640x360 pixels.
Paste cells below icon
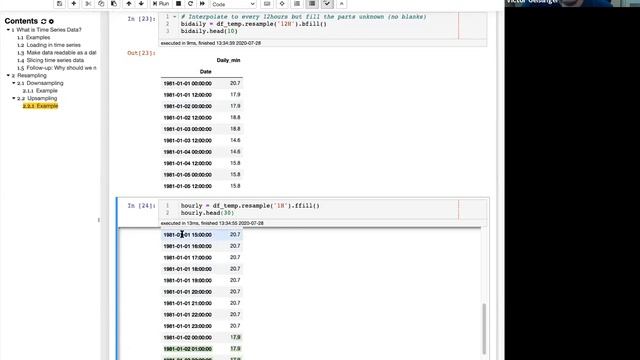(x=114, y=4)
